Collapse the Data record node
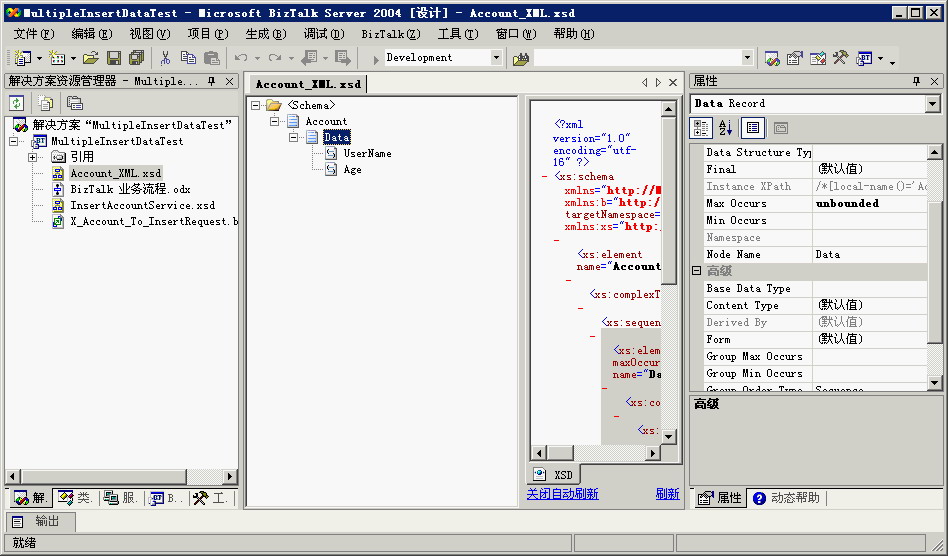 293,138
